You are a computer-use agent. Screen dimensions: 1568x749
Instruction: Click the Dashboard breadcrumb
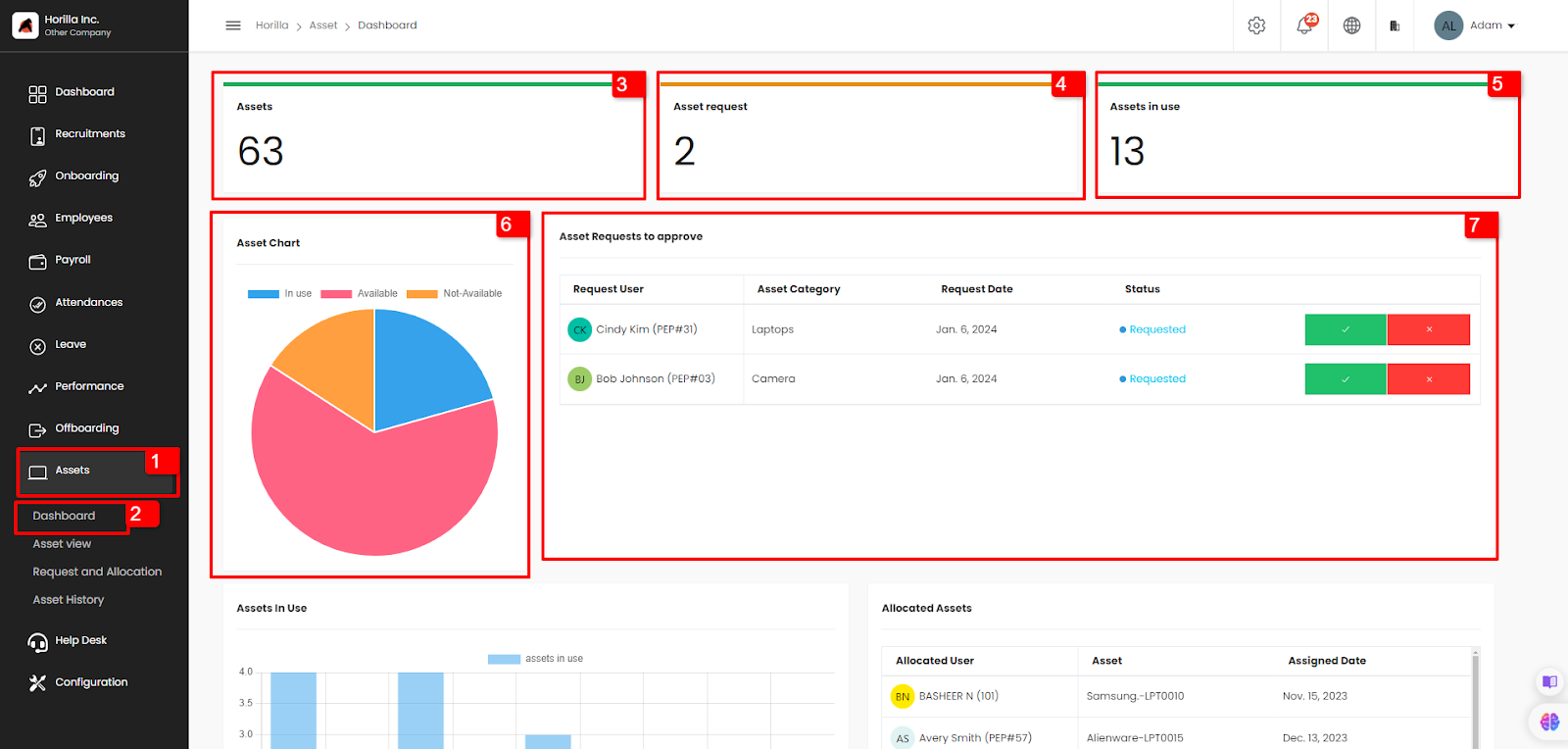[387, 25]
